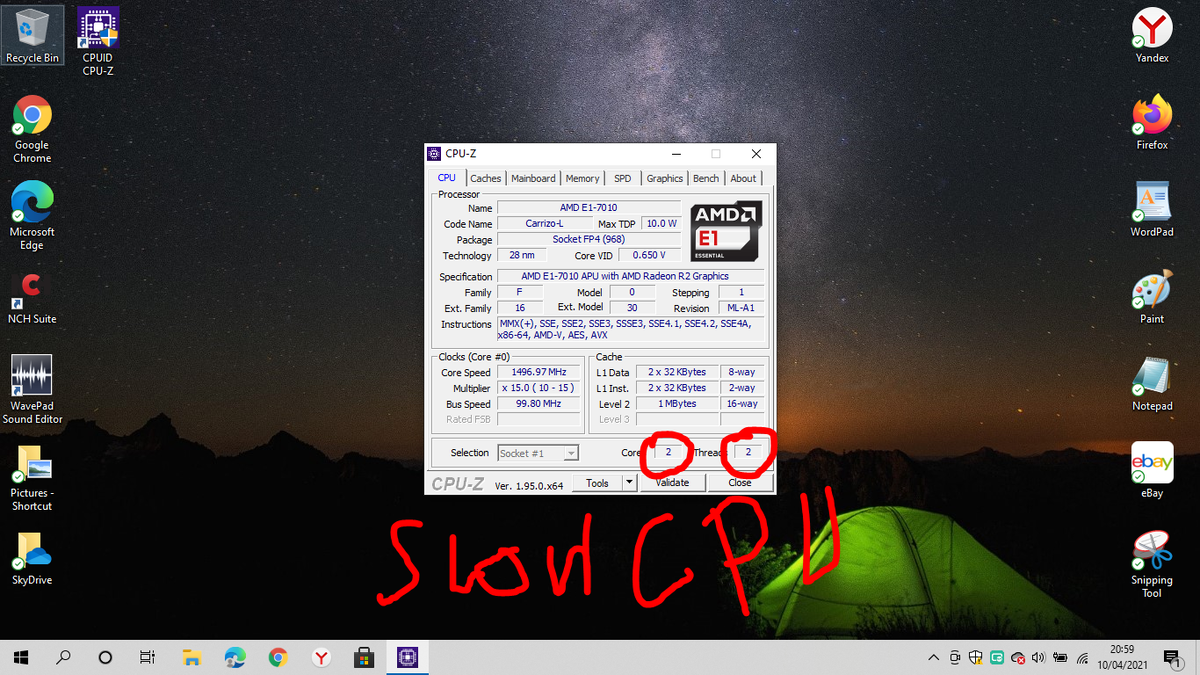The width and height of the screenshot is (1200, 675).
Task: Switch to the About tab
Action: tap(743, 178)
